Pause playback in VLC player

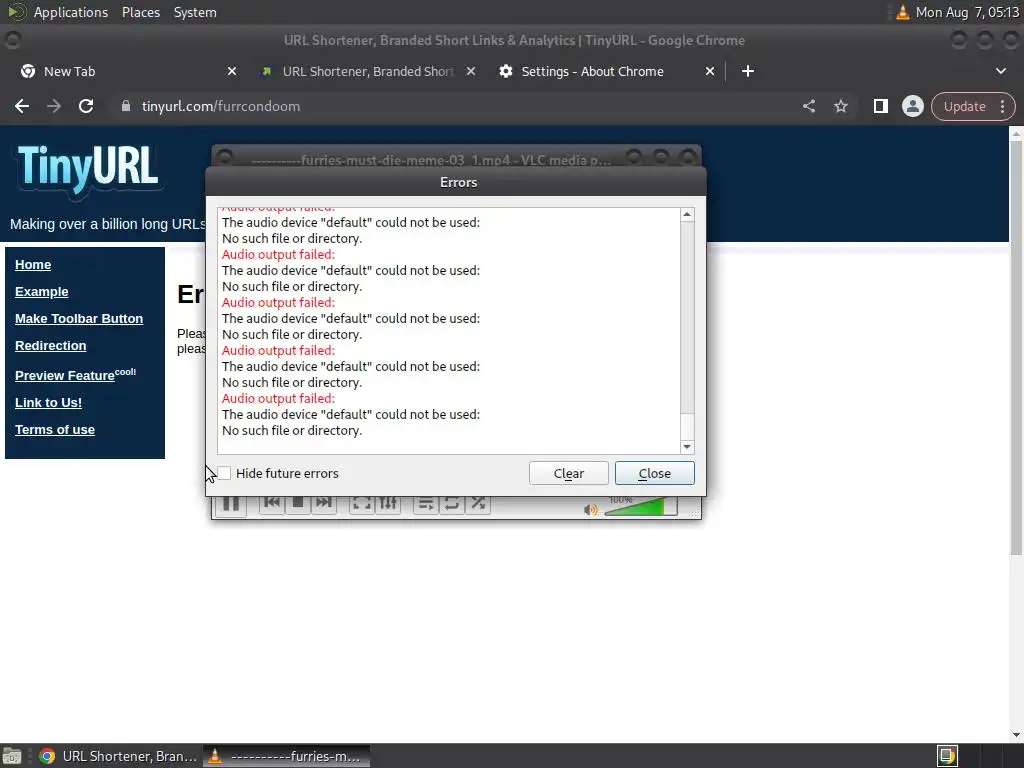pos(231,505)
